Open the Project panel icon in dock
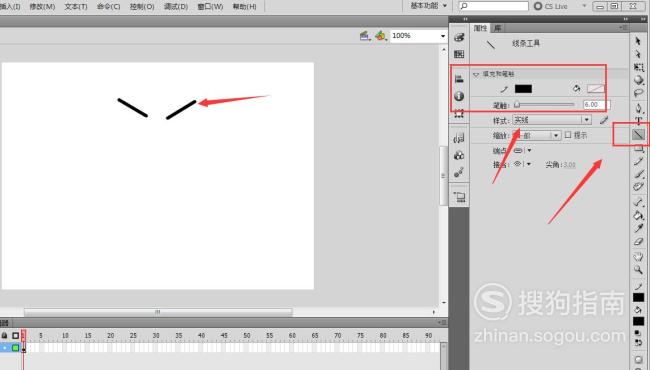650x370 pixels. (459, 197)
